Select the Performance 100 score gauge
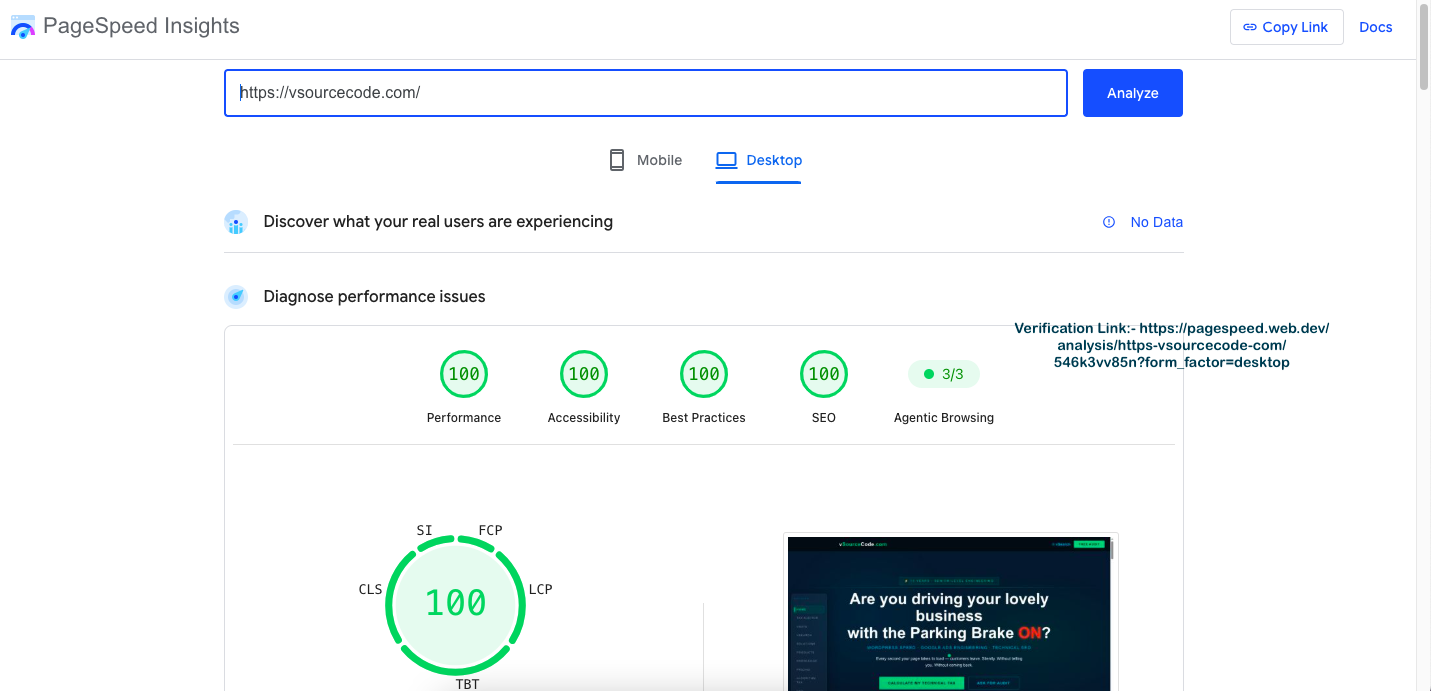 click(464, 374)
